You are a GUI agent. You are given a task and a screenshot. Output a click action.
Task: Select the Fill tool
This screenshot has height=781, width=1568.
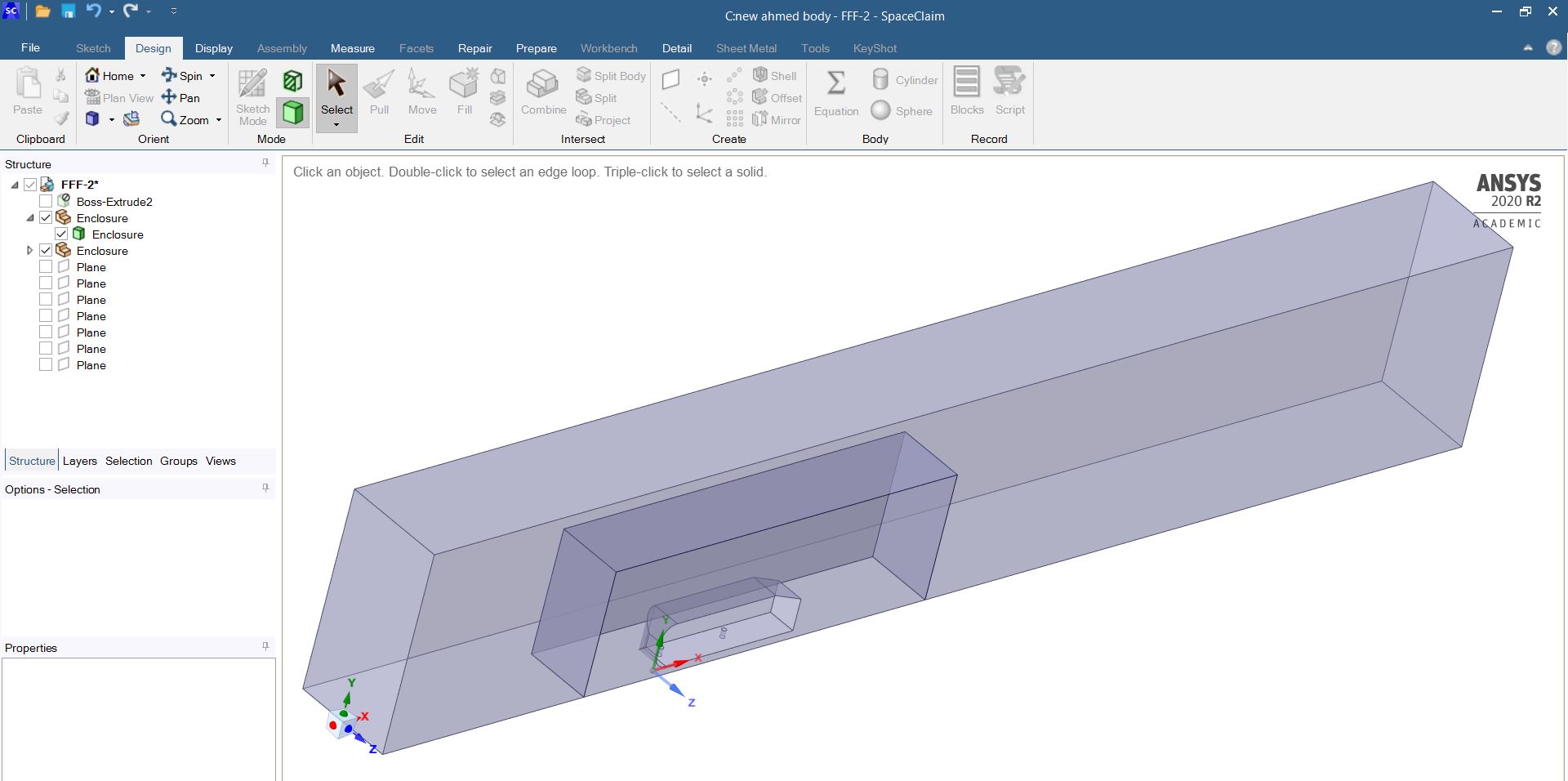(x=464, y=92)
